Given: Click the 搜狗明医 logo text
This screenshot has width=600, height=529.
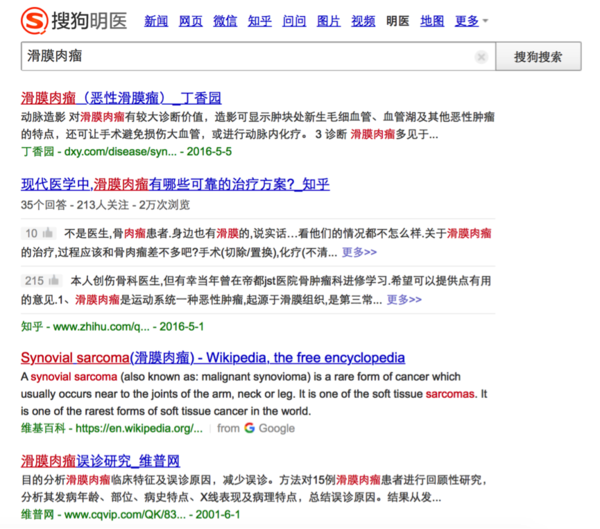Looking at the screenshot, I should tap(89, 20).
